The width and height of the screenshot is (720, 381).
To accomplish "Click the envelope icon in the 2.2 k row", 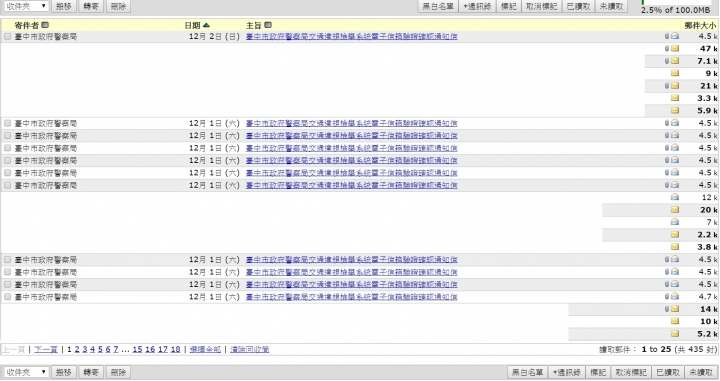I will tap(675, 234).
